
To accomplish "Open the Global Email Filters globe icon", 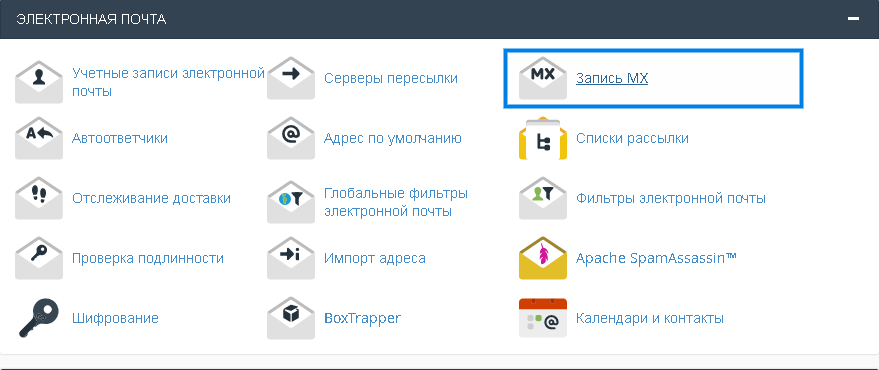I will [290, 202].
